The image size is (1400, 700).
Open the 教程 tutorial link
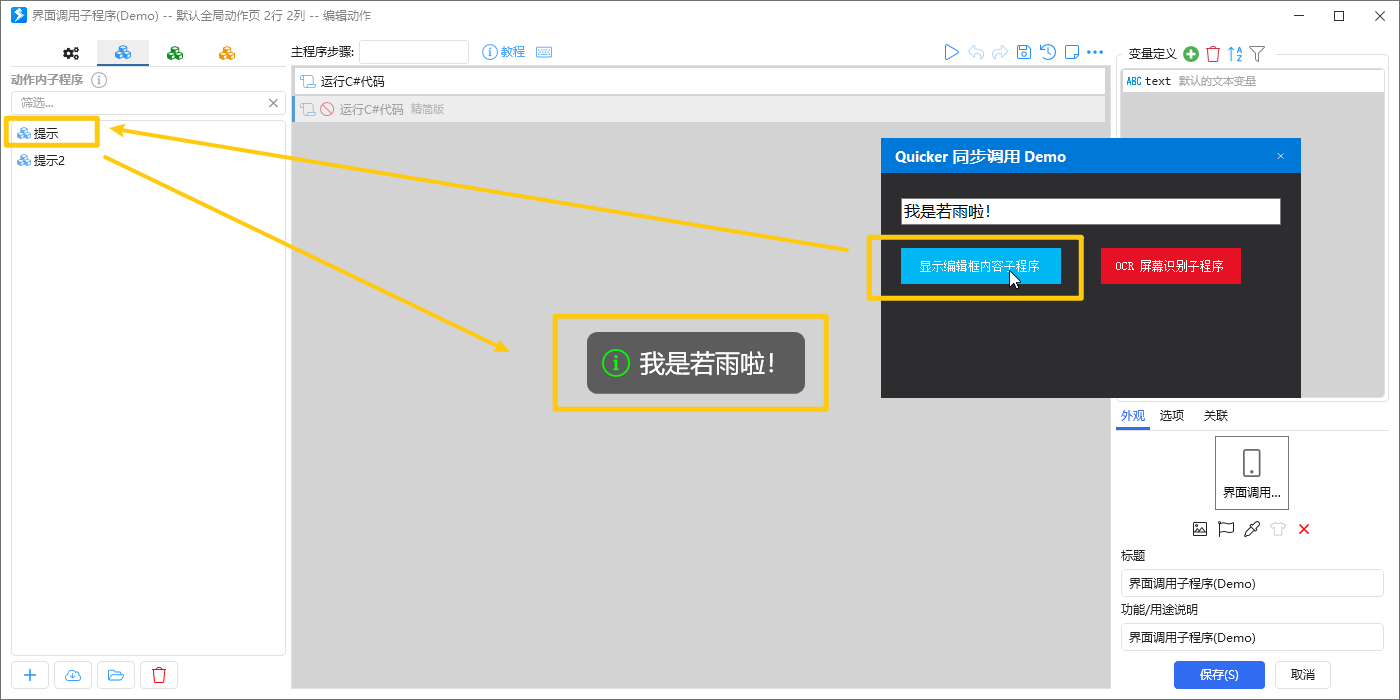pos(504,52)
